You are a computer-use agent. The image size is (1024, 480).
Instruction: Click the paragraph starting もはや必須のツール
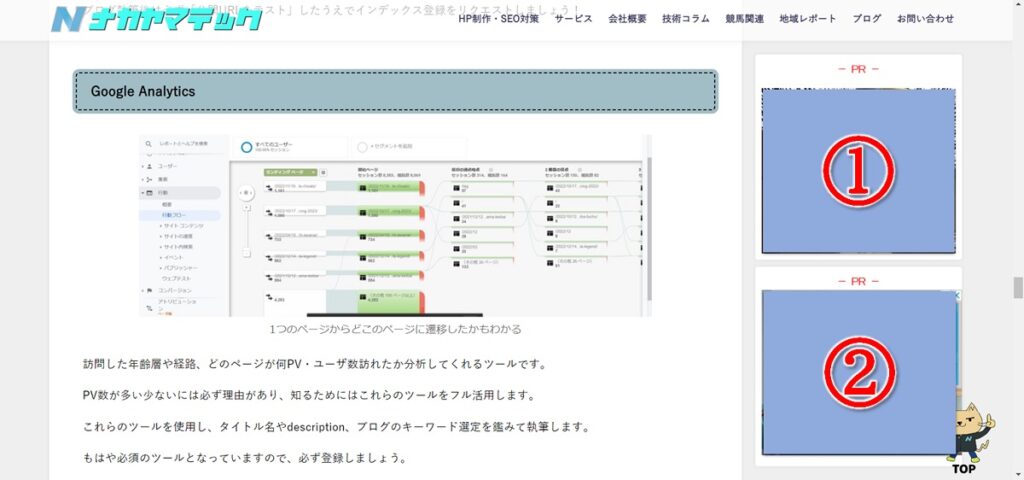245,458
